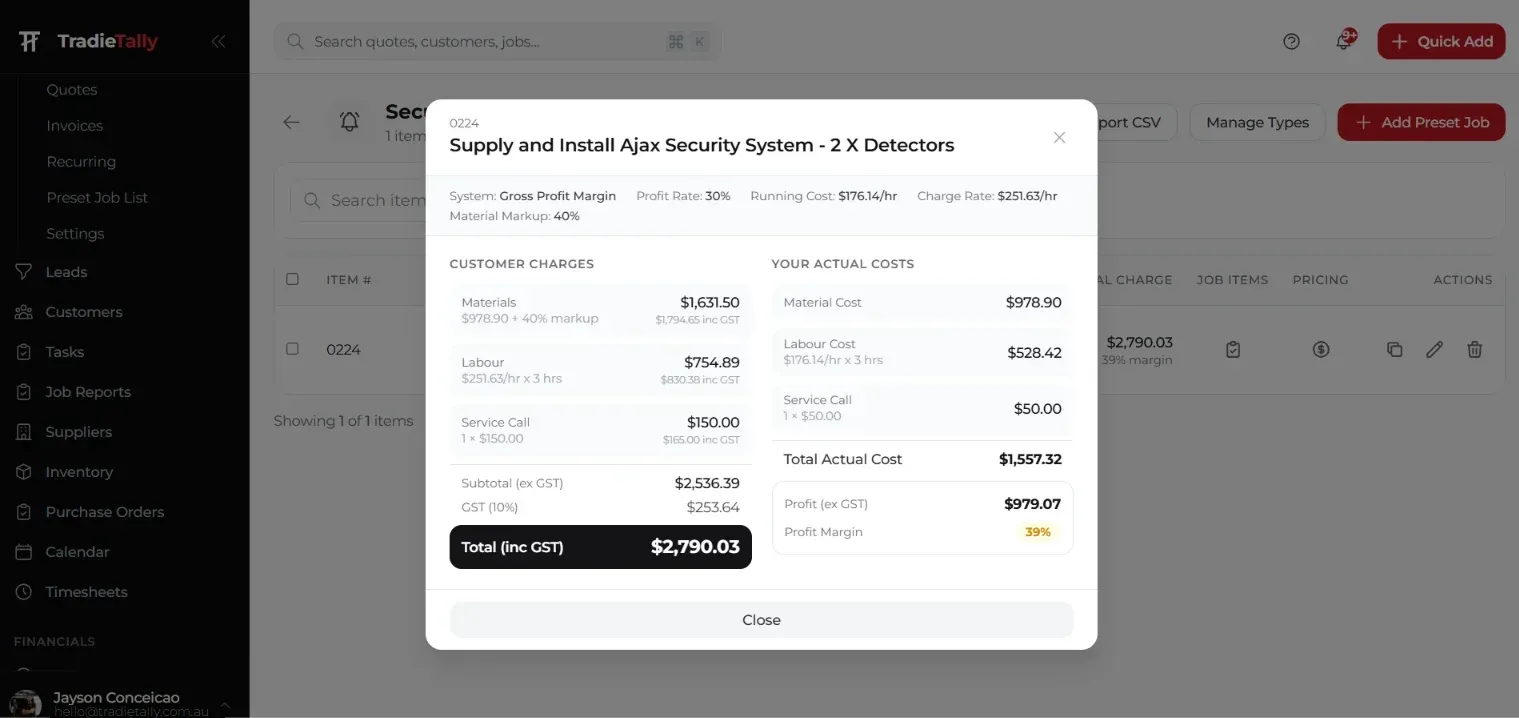This screenshot has height=718, width=1519.
Task: Duplicate item 0224 with copy icon
Action: (1394, 349)
